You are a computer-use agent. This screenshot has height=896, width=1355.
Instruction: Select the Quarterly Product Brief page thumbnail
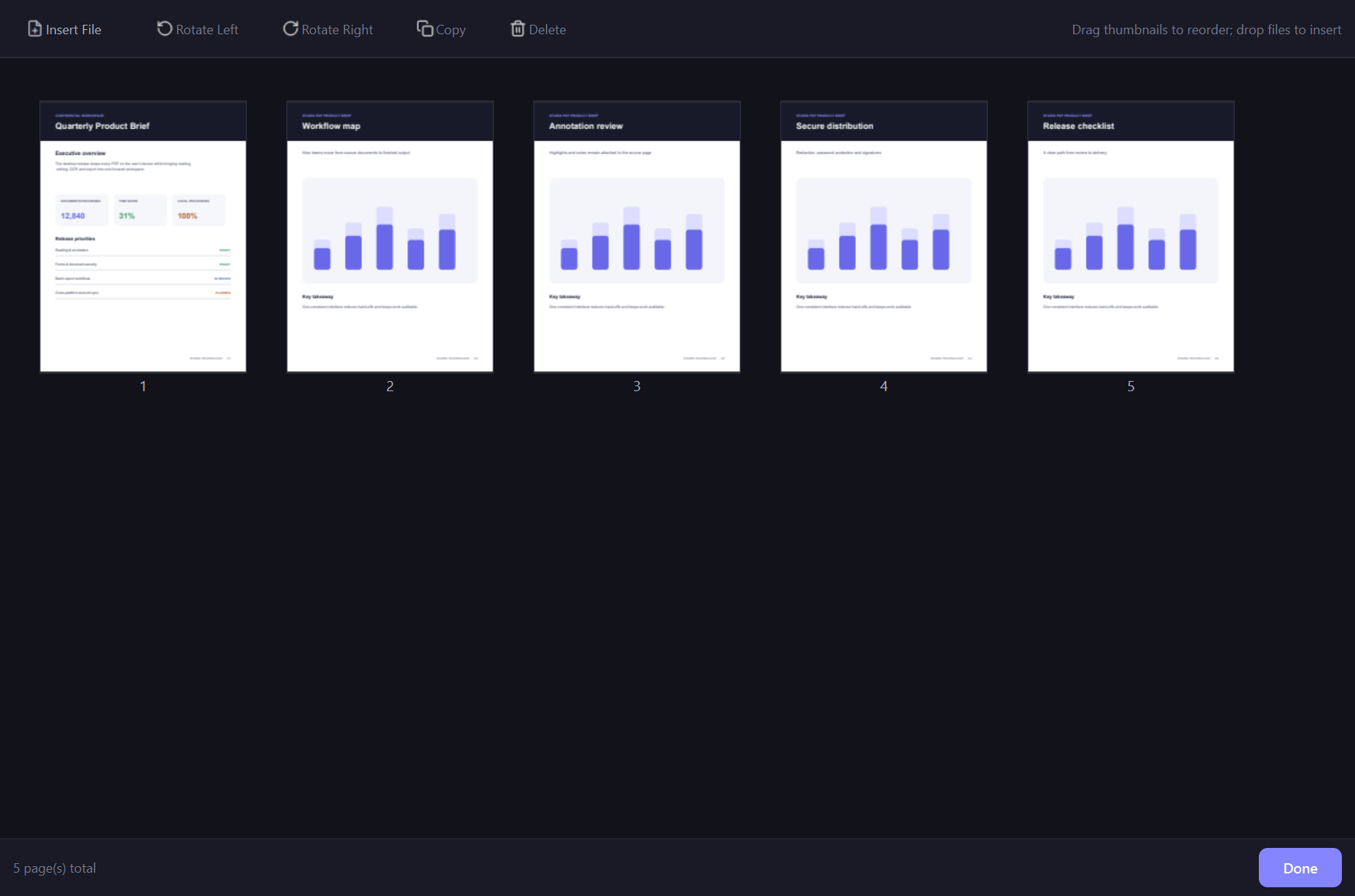143,237
